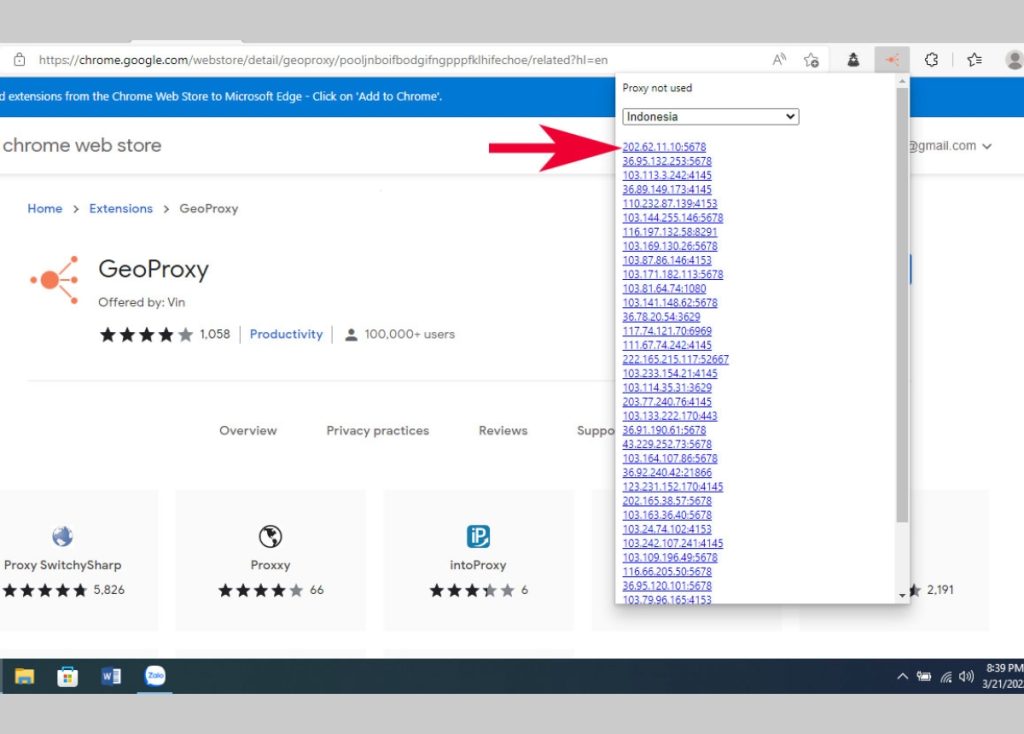The height and width of the screenshot is (734, 1024).
Task: Select proxy 111.67.74.242:4145
Action: [667, 345]
